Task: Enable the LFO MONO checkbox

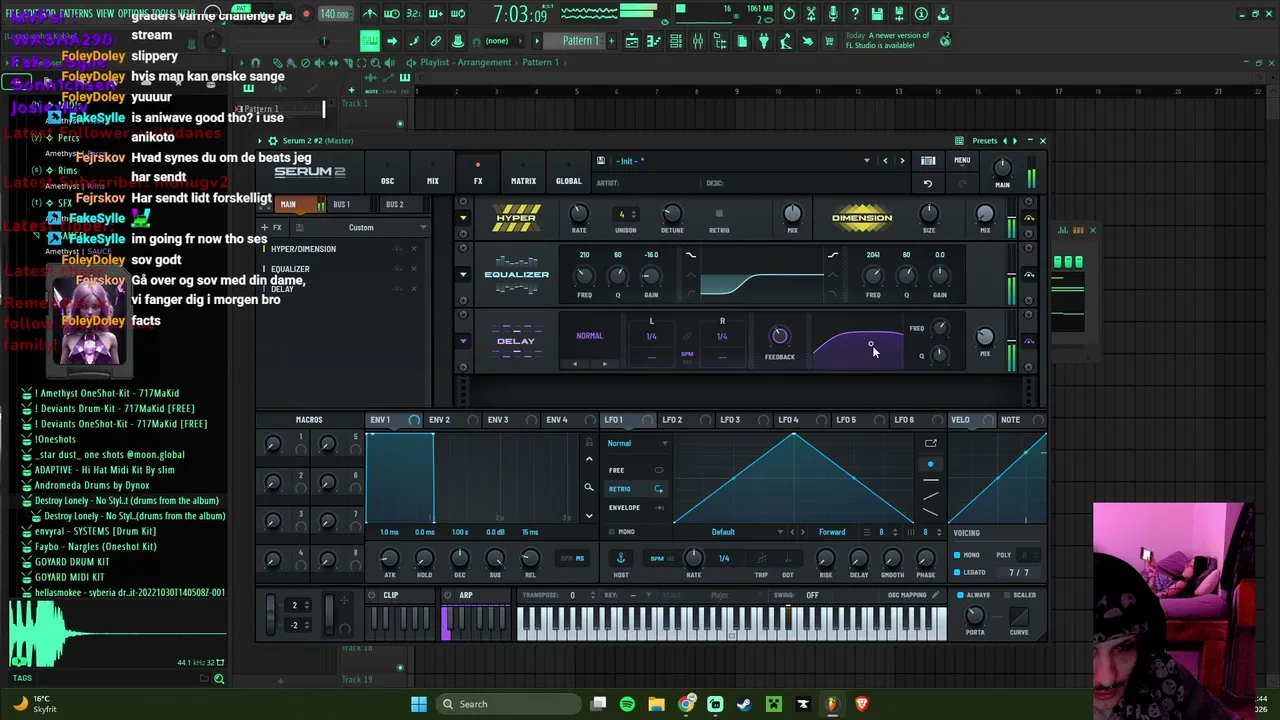Action: [x=613, y=532]
